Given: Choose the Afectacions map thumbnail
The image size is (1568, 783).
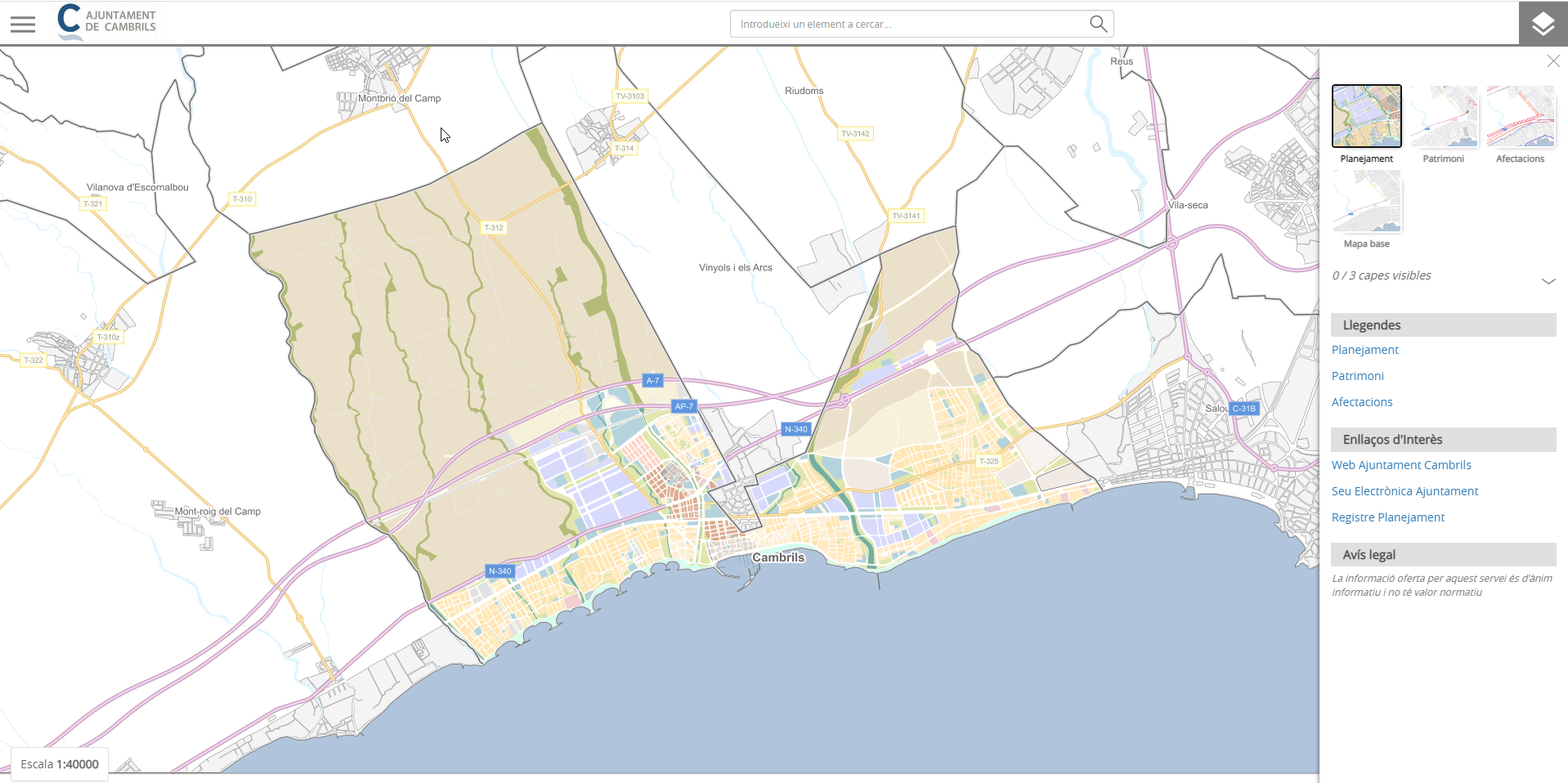Looking at the screenshot, I should [x=1520, y=116].
